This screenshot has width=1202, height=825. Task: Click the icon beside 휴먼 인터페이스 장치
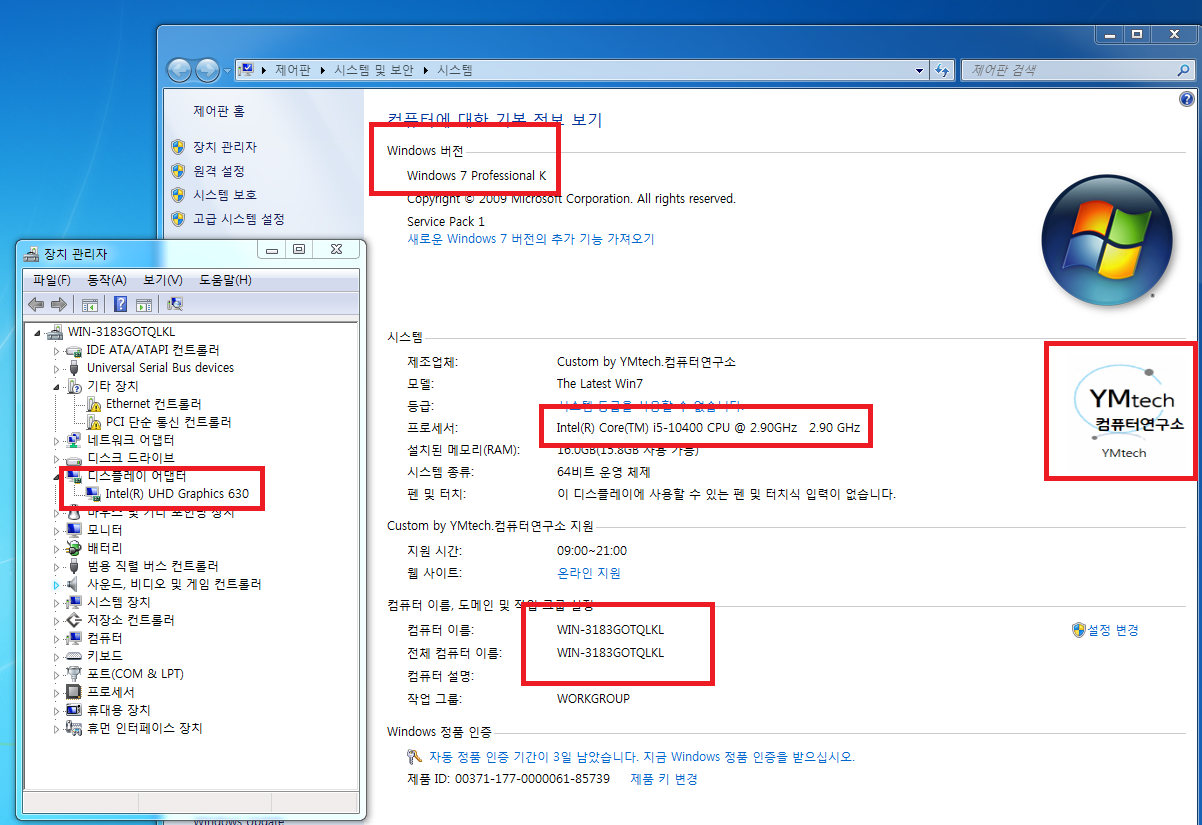(74, 728)
